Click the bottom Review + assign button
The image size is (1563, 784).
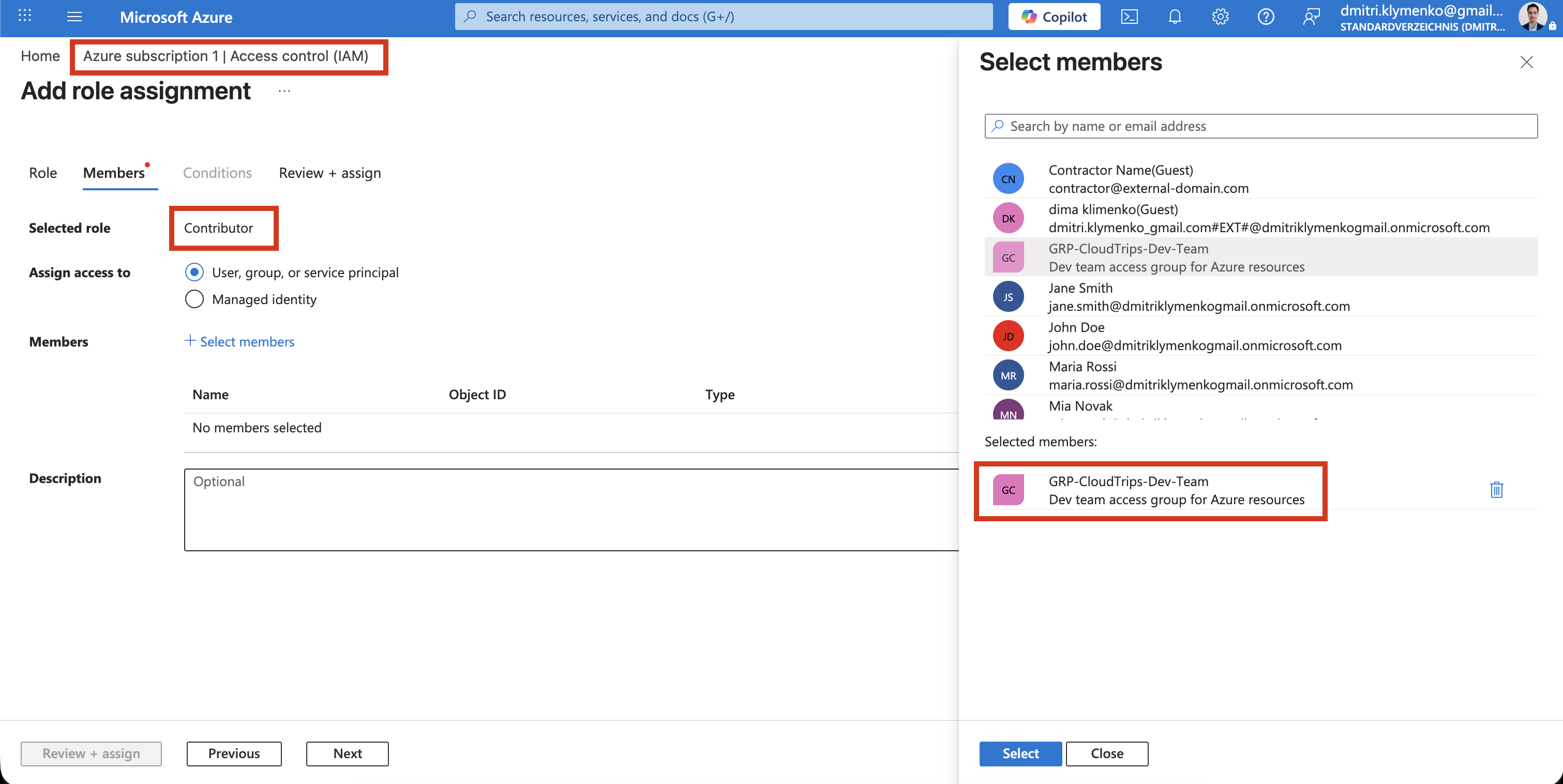(91, 753)
